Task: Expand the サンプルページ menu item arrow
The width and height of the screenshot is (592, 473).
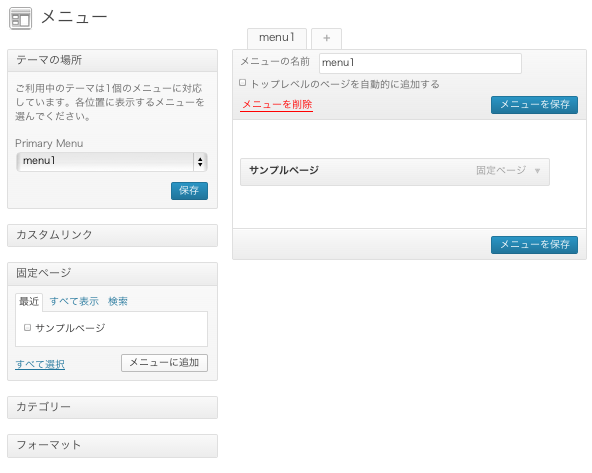Action: [x=537, y=171]
